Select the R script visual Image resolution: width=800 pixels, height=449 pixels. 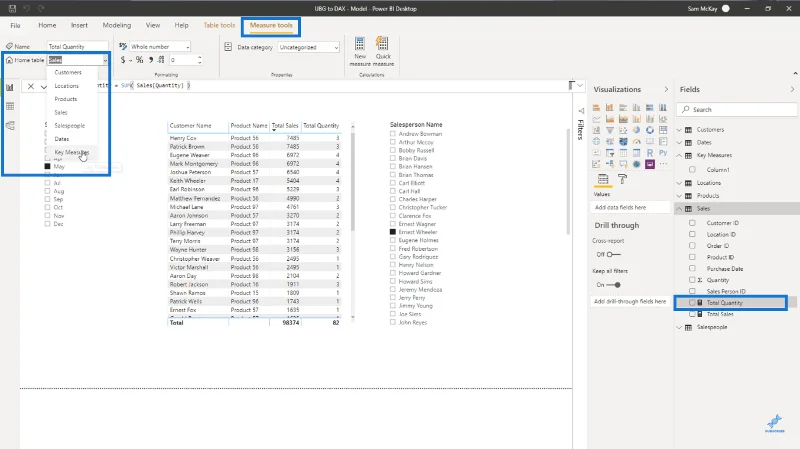point(649,153)
